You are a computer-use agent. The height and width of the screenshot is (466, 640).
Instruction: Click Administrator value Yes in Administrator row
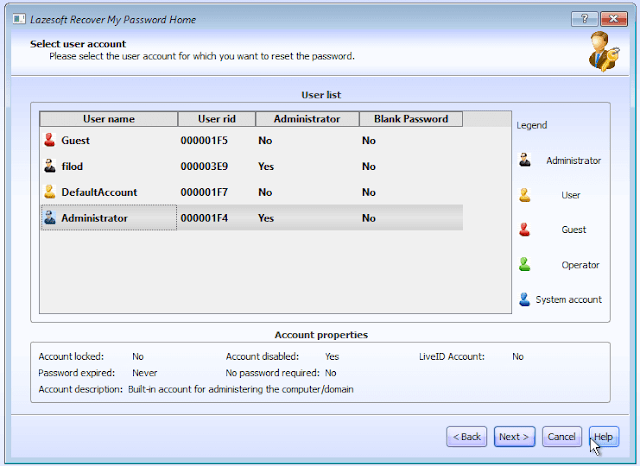click(x=266, y=218)
